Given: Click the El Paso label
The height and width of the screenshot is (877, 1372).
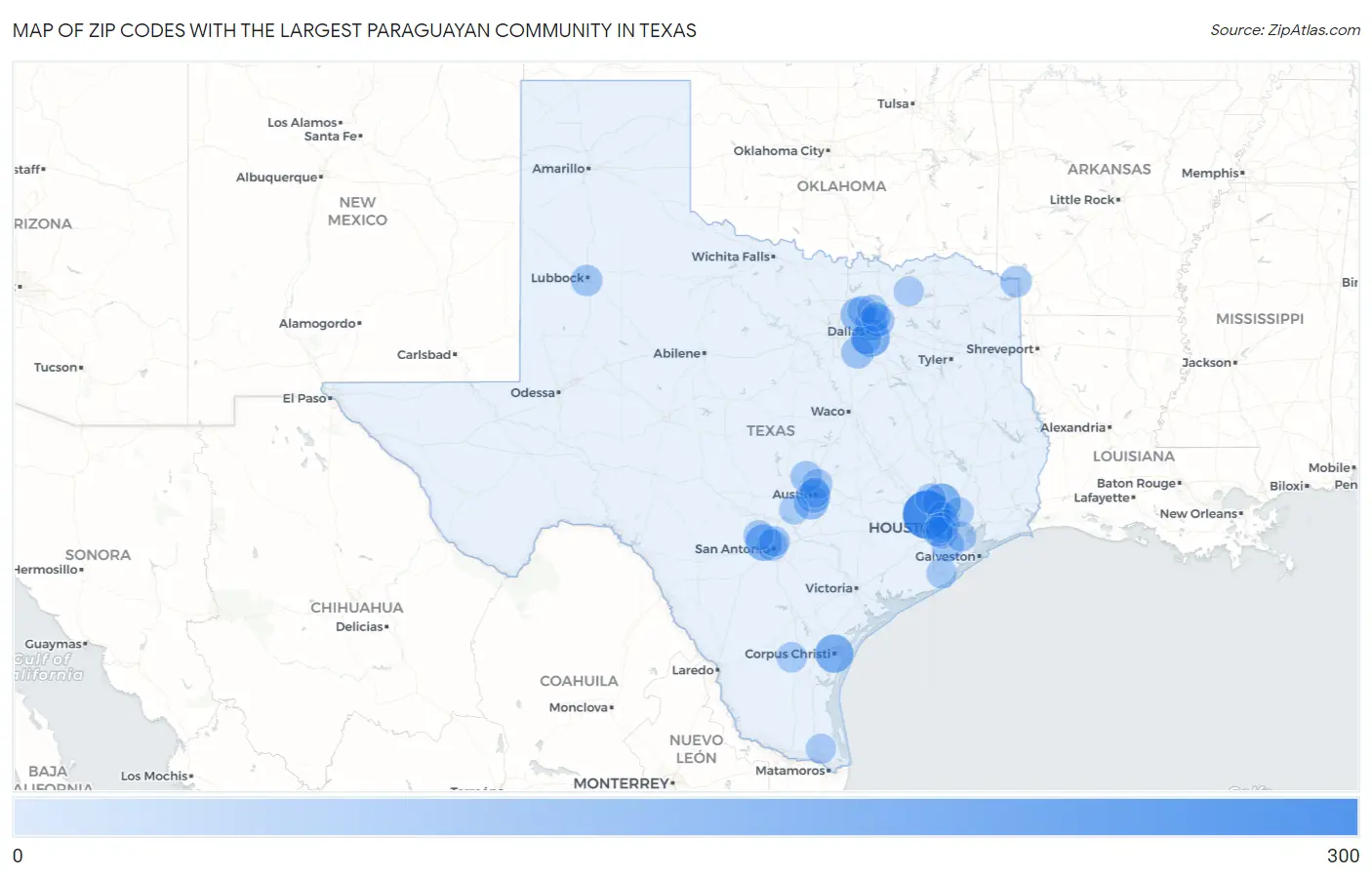Looking at the screenshot, I should 306,398.
